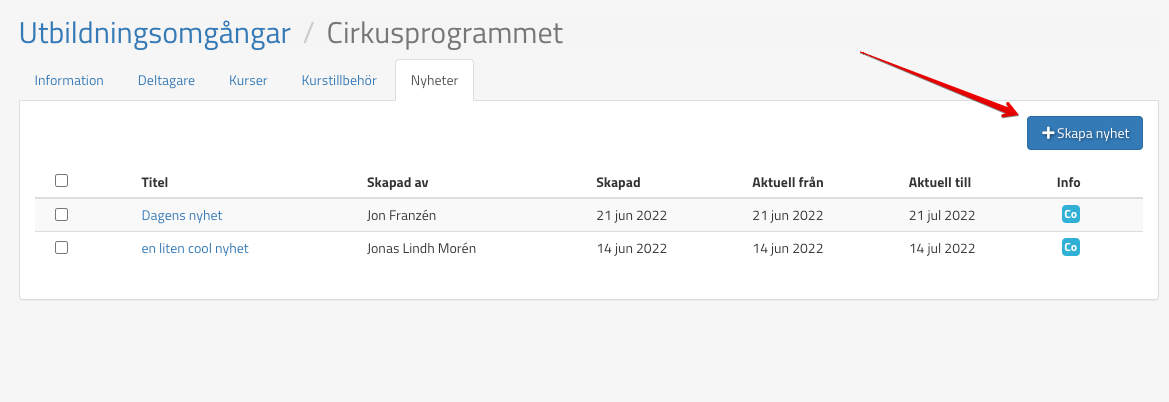The image size is (1169, 402).
Task: Click the plus icon on Skapa nyhet
Action: click(1048, 133)
